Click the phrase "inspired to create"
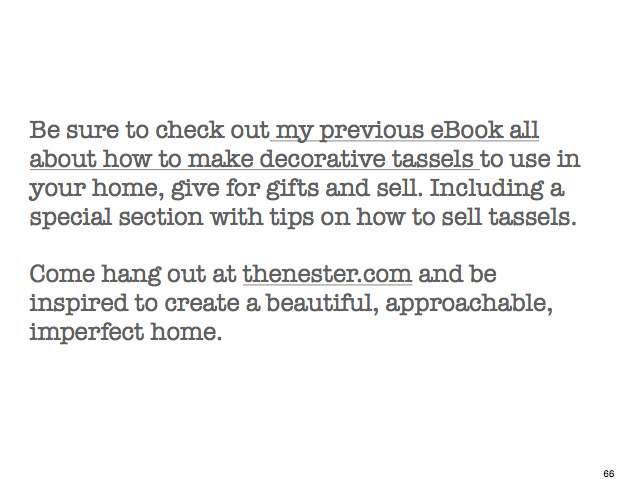This screenshot has height=479, width=617. [x=125, y=303]
